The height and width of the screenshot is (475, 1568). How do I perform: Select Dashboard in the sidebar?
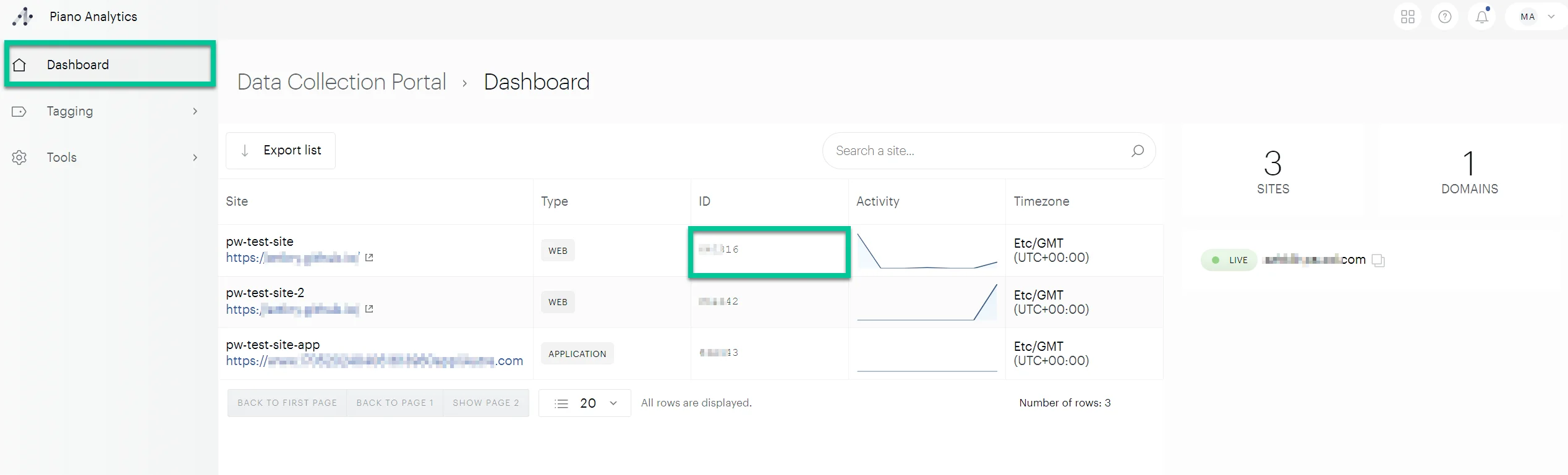click(x=78, y=65)
